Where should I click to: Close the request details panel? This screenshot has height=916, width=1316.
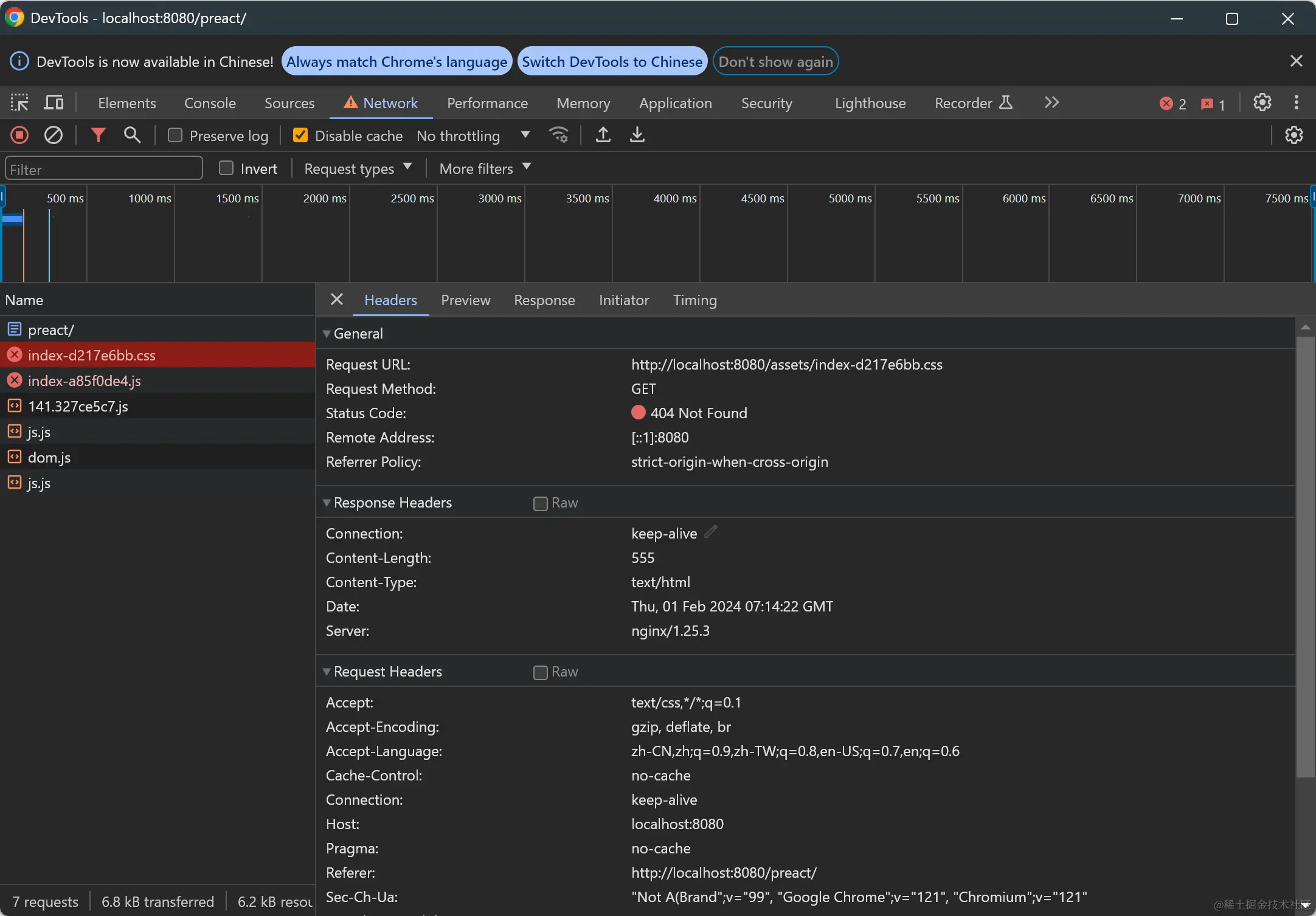[336, 300]
